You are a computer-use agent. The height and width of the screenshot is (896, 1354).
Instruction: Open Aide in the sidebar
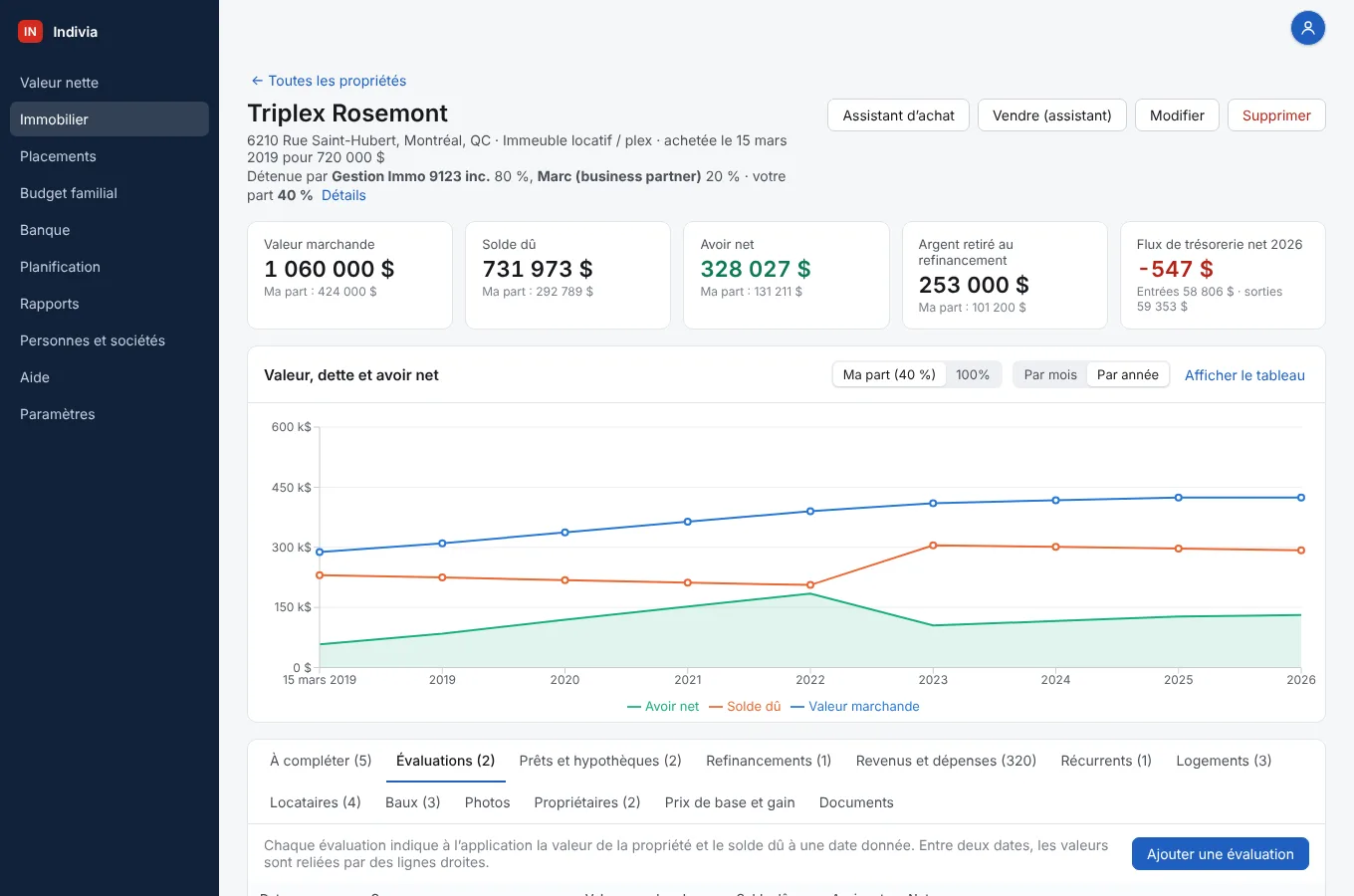coord(110,377)
